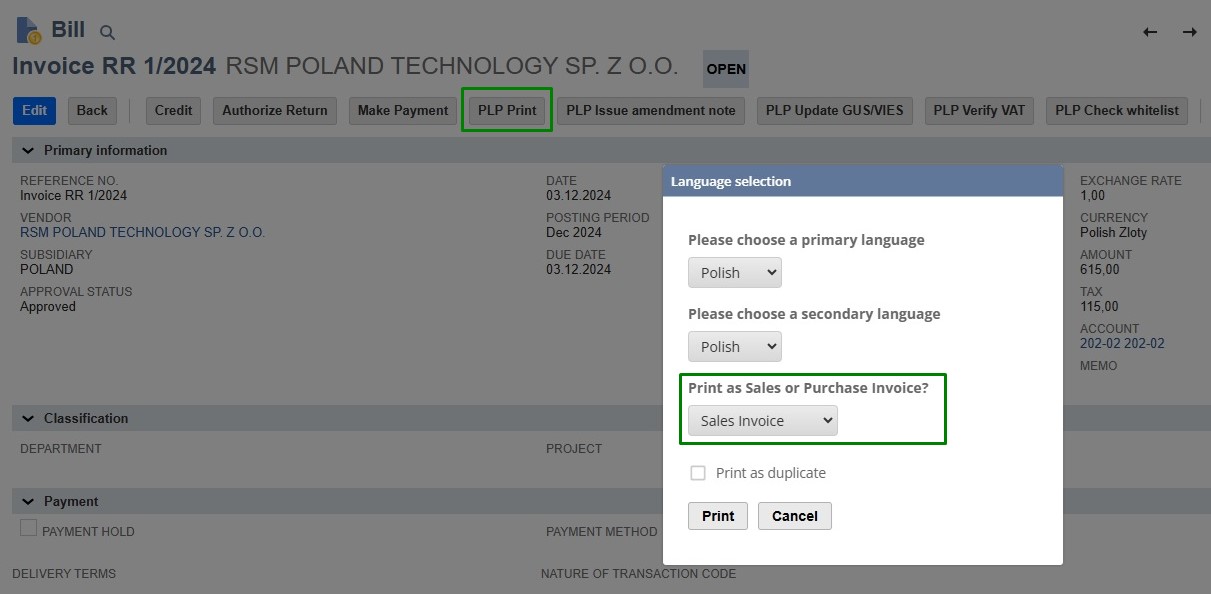1211x594 pixels.
Task: Click the search magnifier icon beside Bill
Action: [x=107, y=33]
